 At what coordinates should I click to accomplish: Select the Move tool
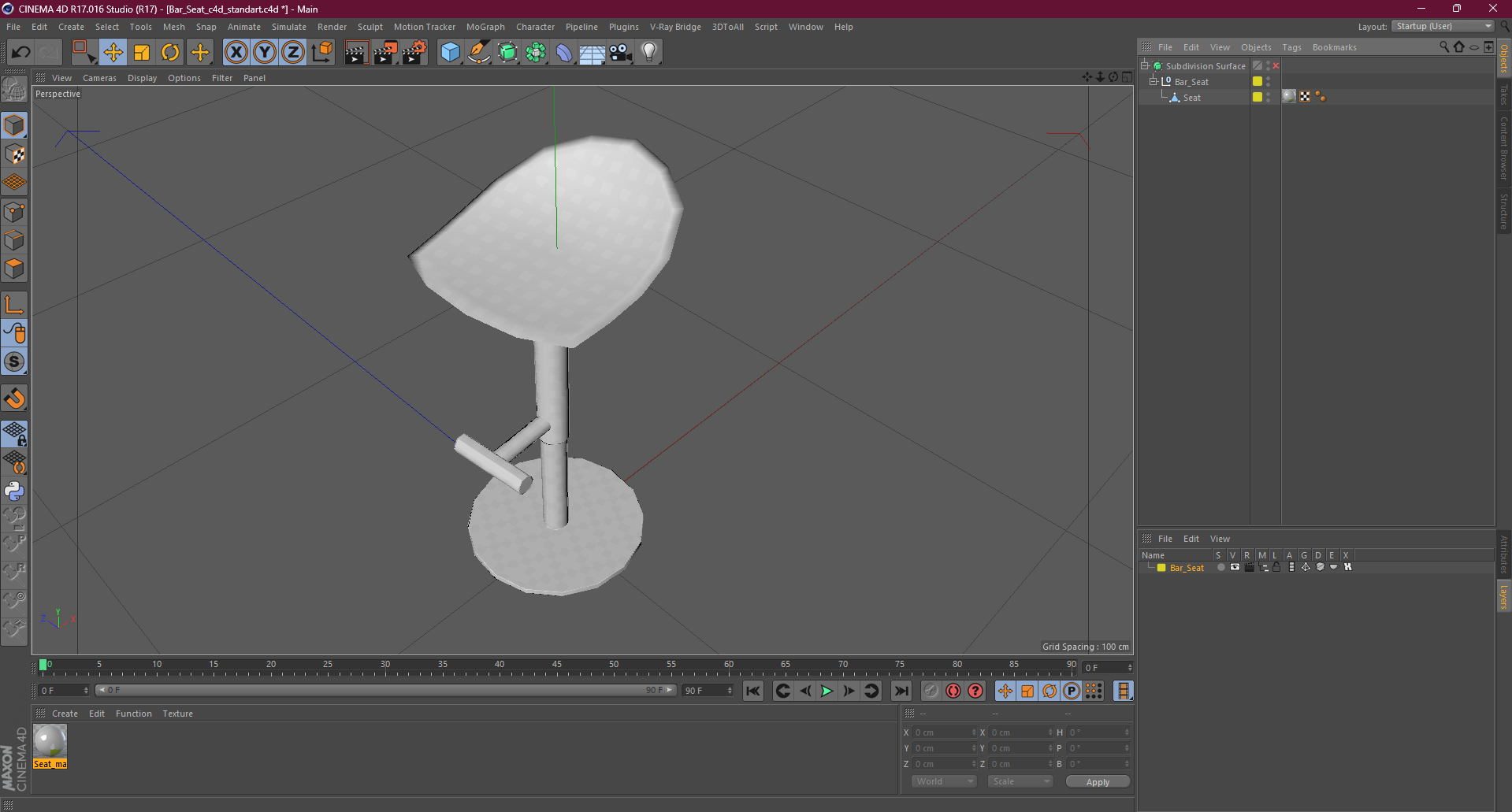pos(113,53)
